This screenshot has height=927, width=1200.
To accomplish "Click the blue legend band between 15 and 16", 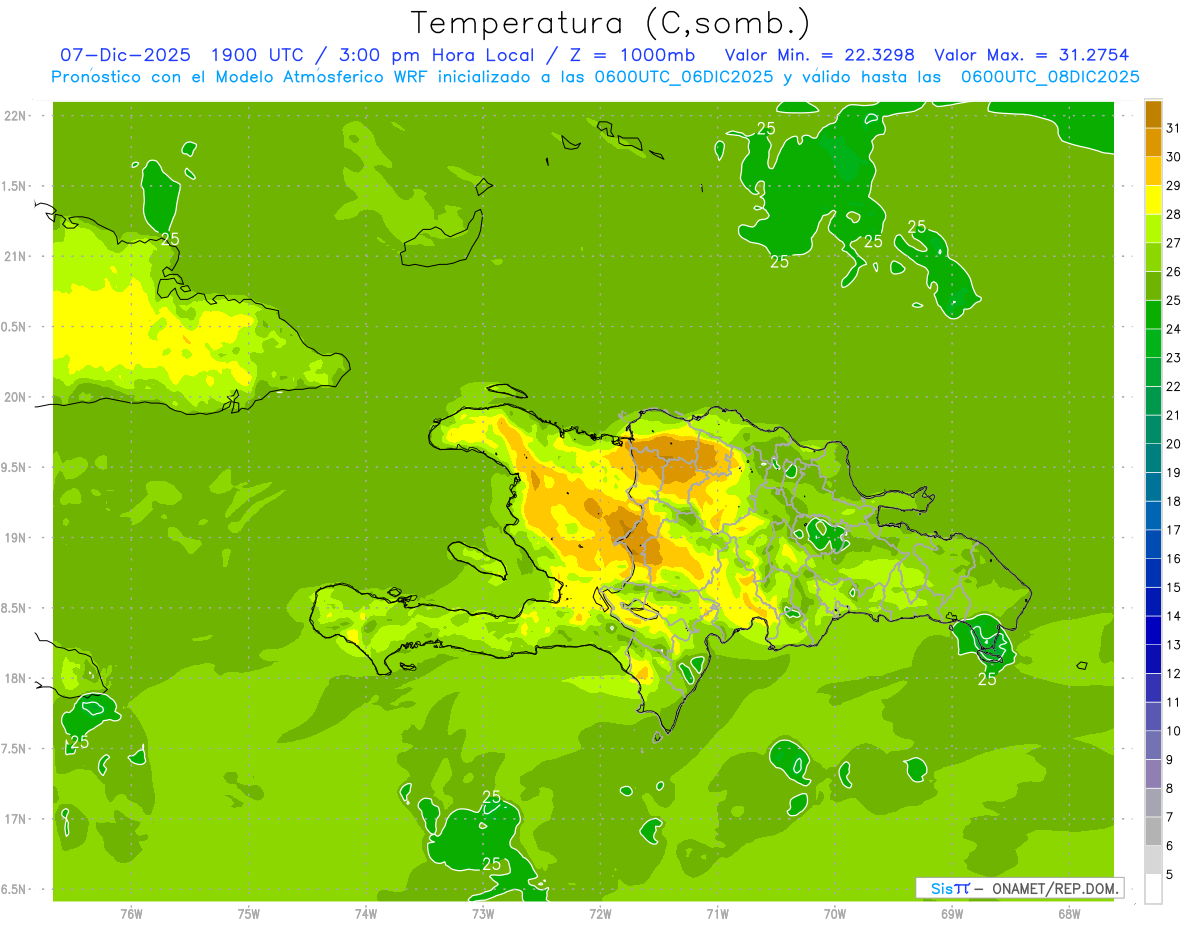I will pyautogui.click(x=1153, y=574).
